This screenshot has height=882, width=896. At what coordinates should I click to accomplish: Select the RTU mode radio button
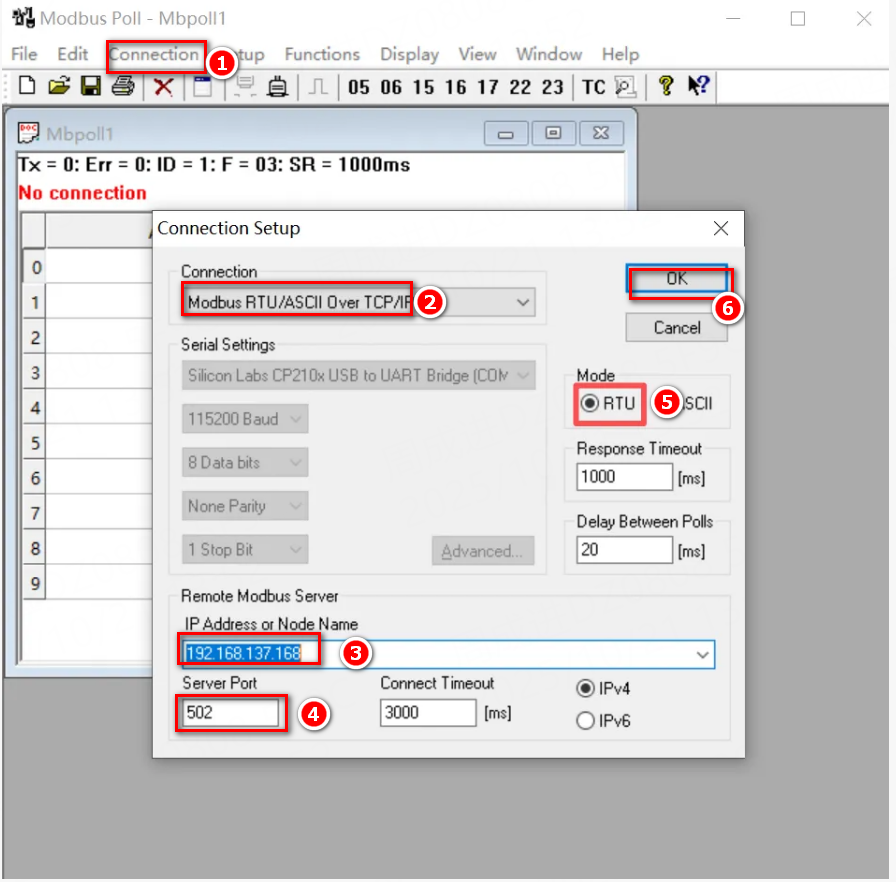point(590,404)
